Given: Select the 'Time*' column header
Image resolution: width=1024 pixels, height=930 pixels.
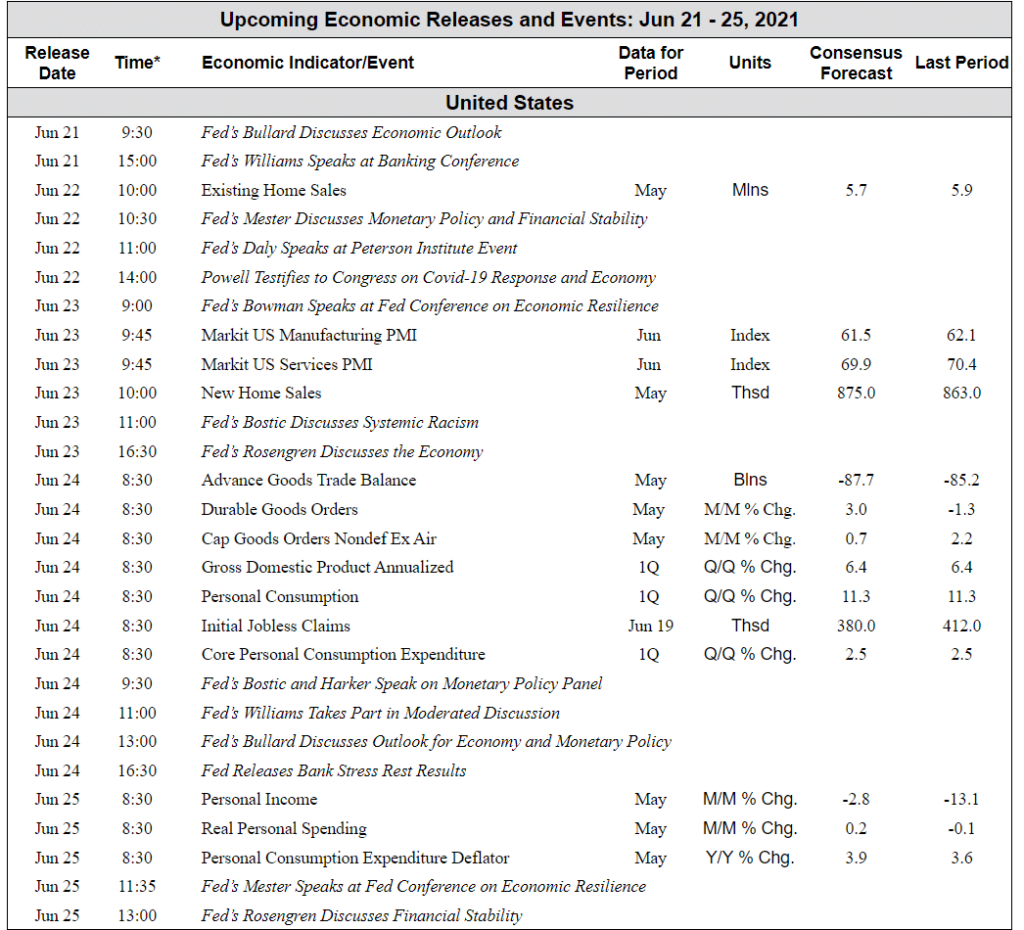Looking at the screenshot, I should (x=138, y=63).
